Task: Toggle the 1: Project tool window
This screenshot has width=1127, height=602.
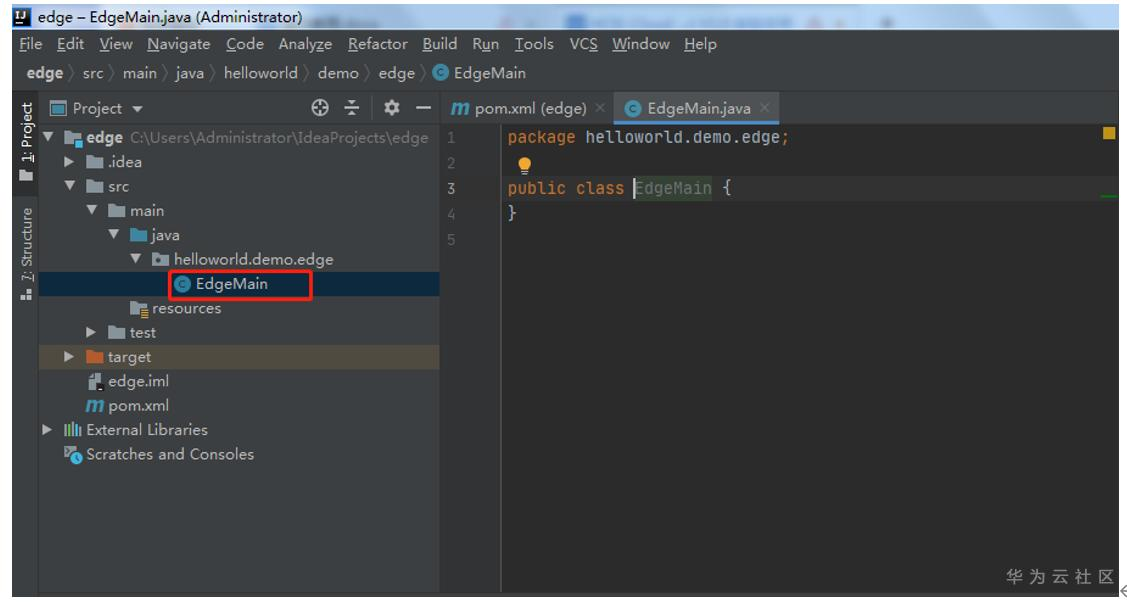Action: 26,141
